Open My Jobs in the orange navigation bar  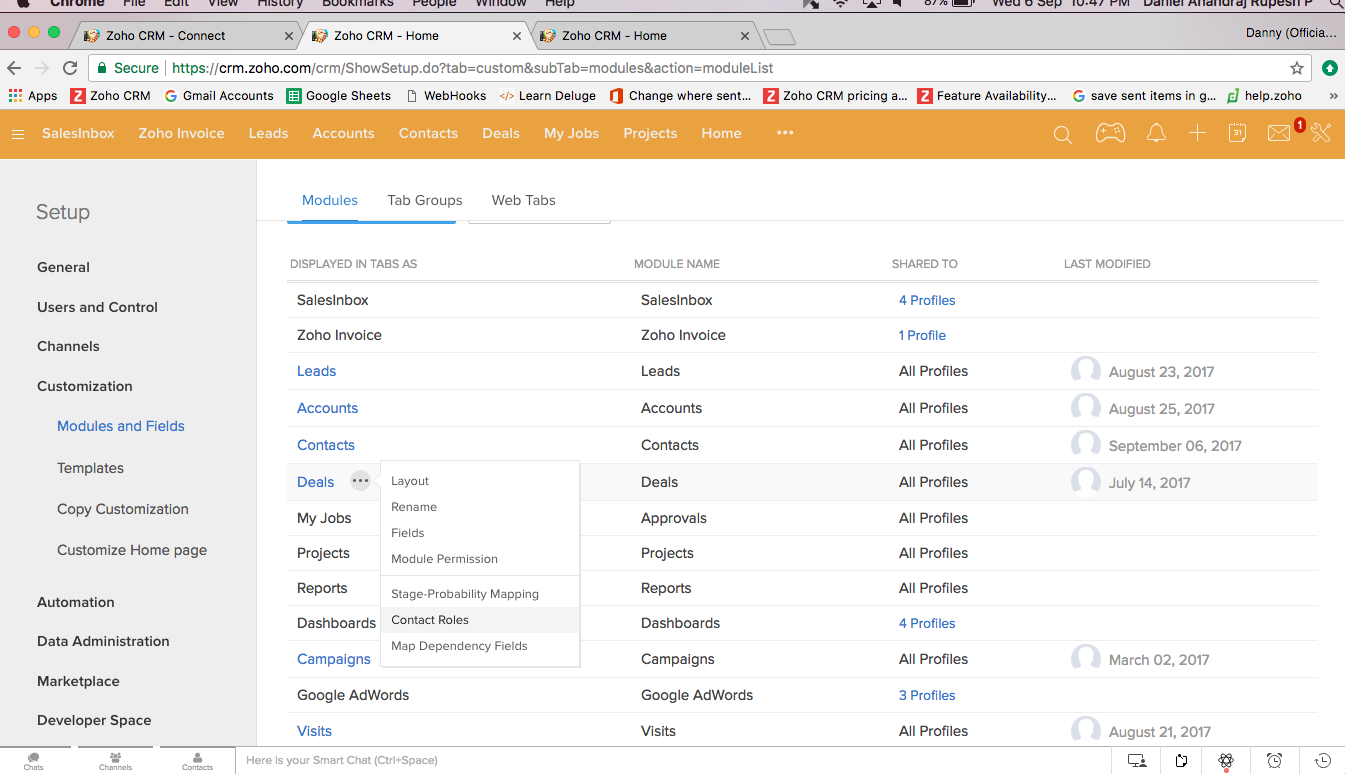571,133
